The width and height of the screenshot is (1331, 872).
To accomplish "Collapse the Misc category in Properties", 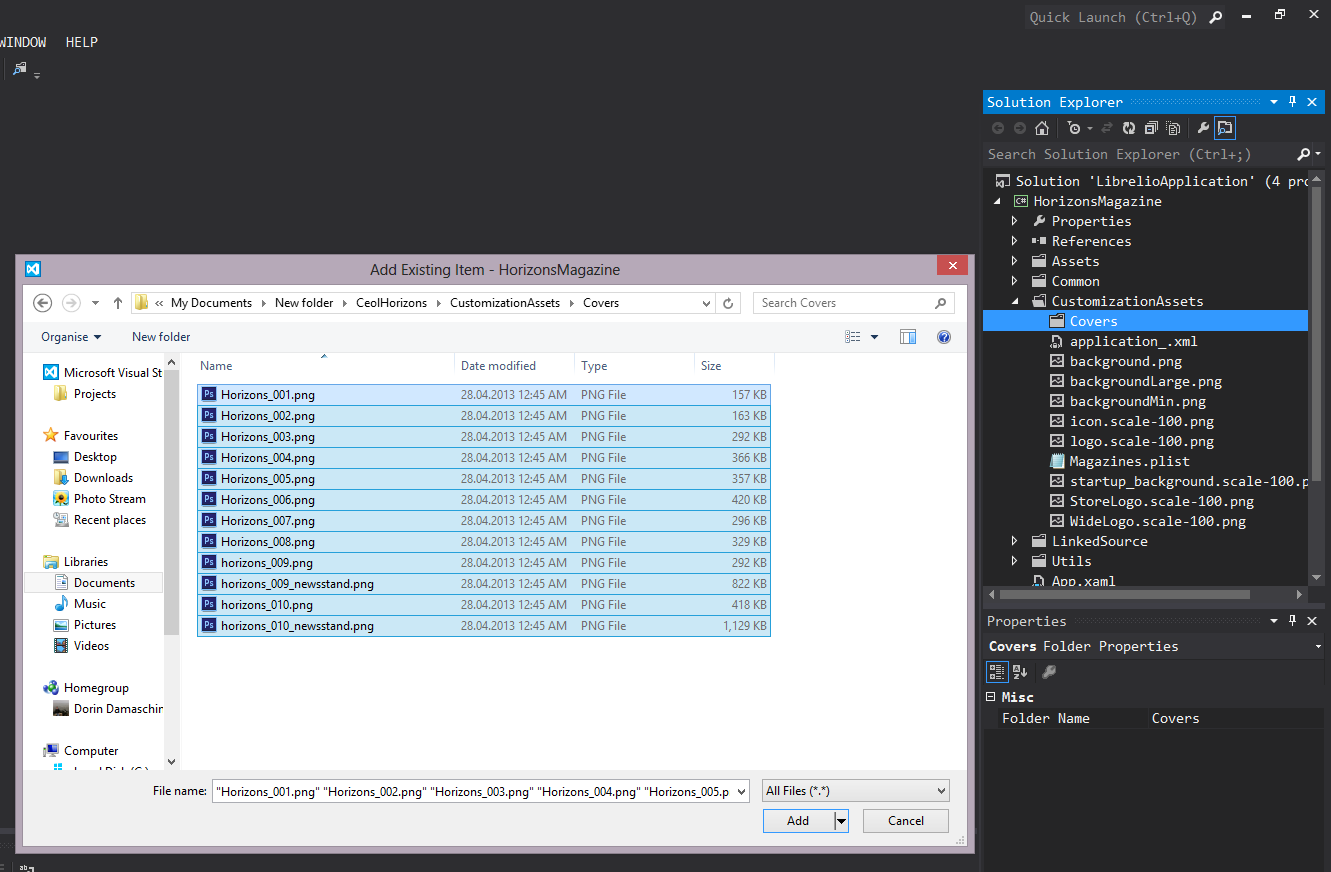I will (991, 697).
